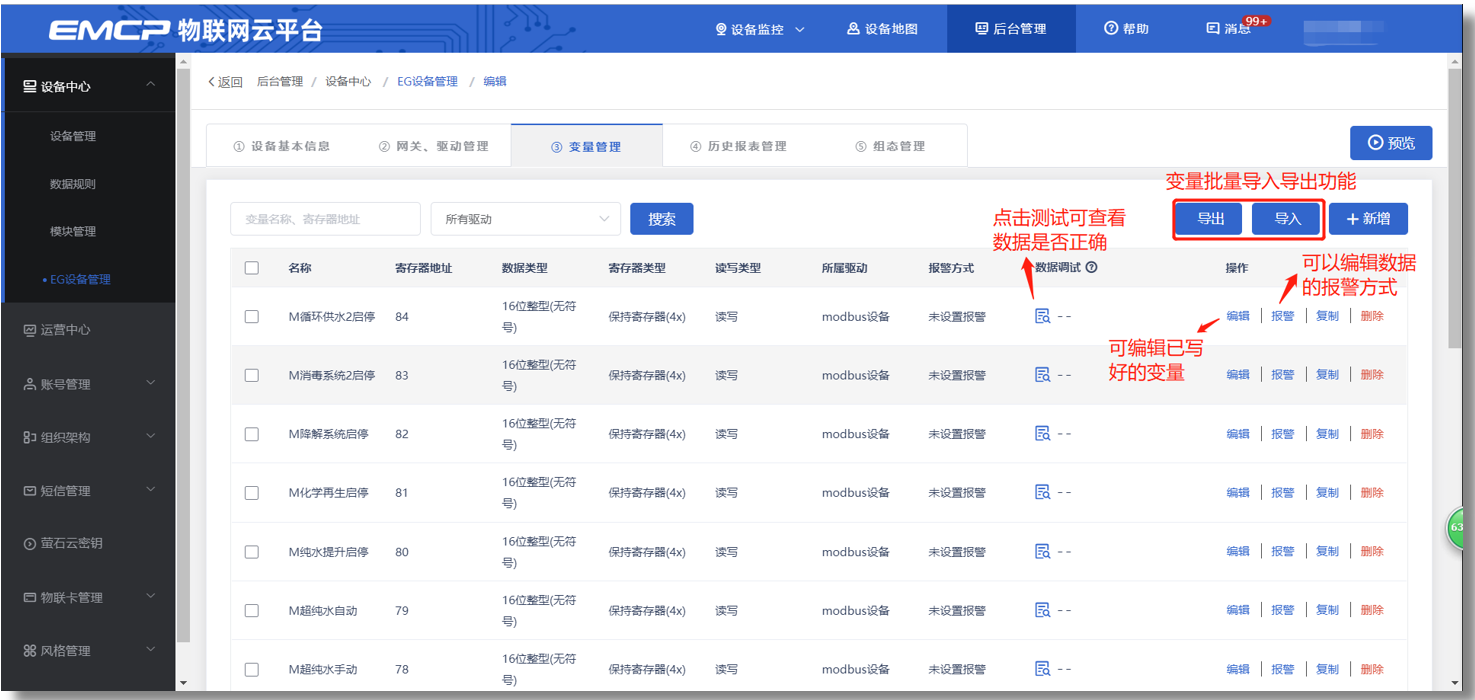The width and height of the screenshot is (1475, 700).
Task: Click the 导出 export button
Action: coord(1210,219)
